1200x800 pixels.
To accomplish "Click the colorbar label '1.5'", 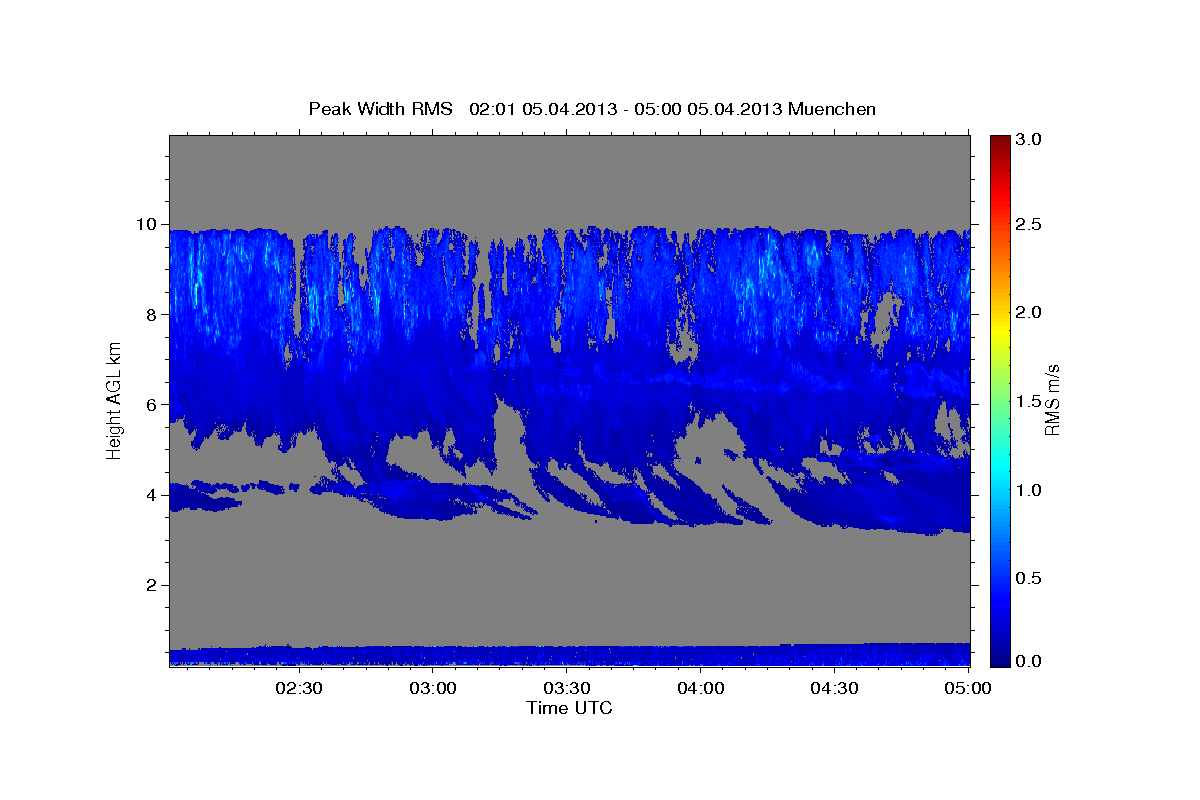I will [x=1029, y=402].
